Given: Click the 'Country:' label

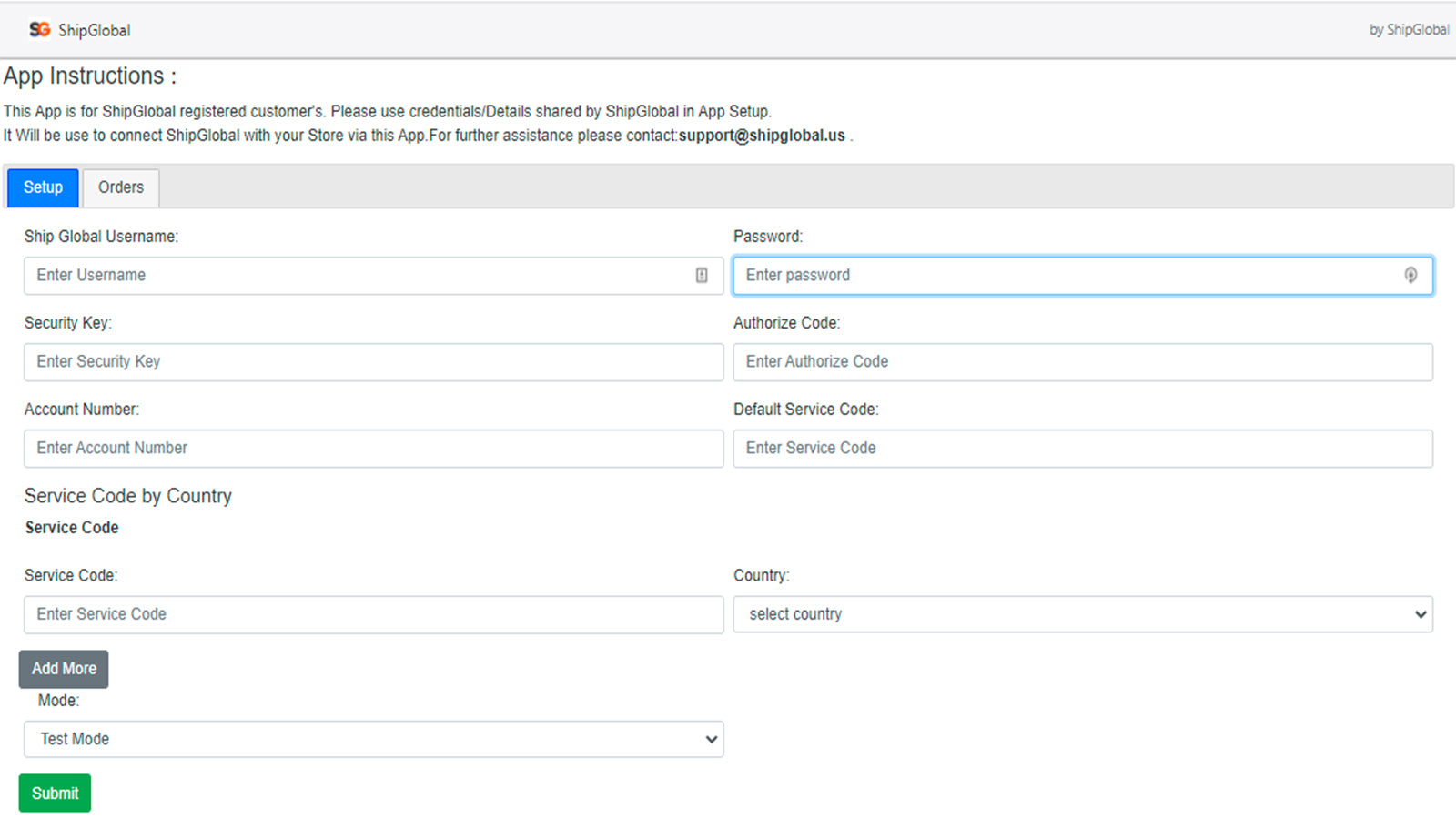Looking at the screenshot, I should pos(762,576).
